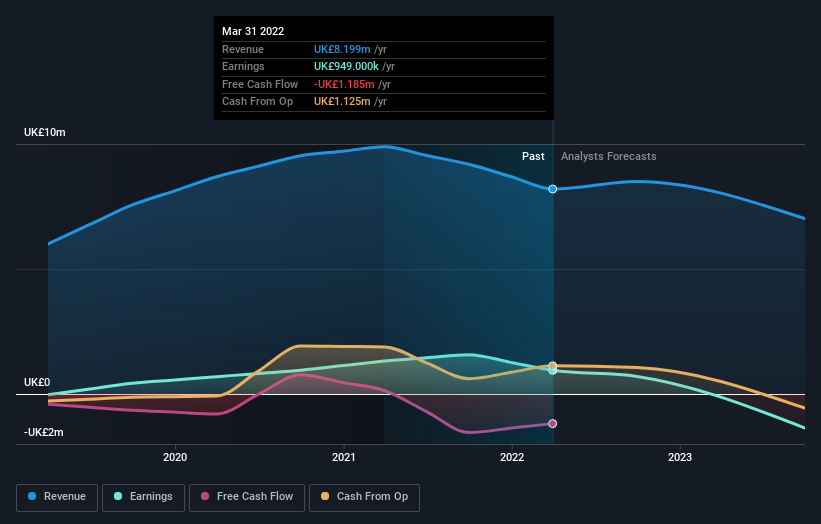The image size is (821, 524).
Task: Click the -UK£2m y-axis label
Action: 43,432
